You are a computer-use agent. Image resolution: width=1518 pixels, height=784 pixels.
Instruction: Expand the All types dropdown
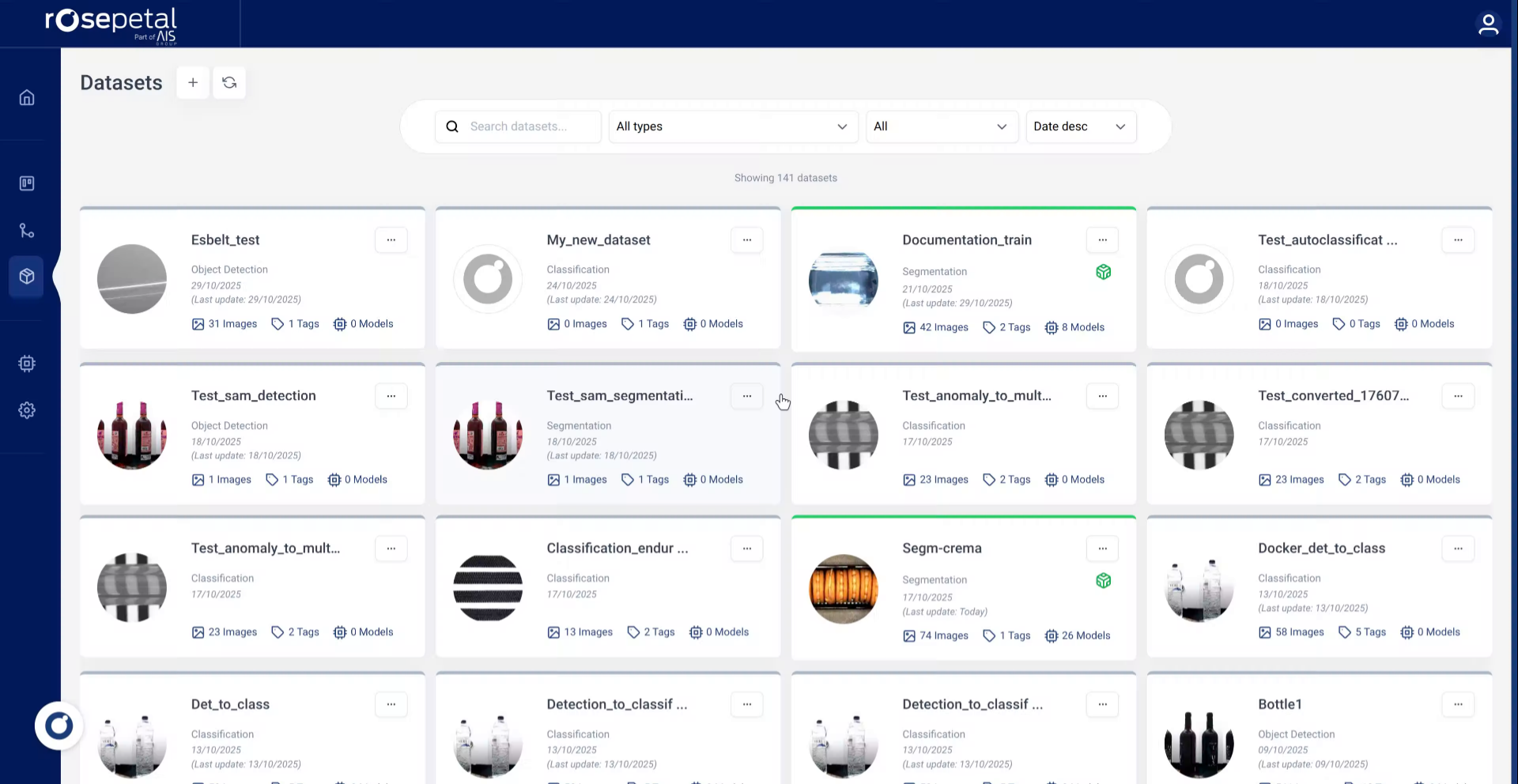(x=733, y=126)
